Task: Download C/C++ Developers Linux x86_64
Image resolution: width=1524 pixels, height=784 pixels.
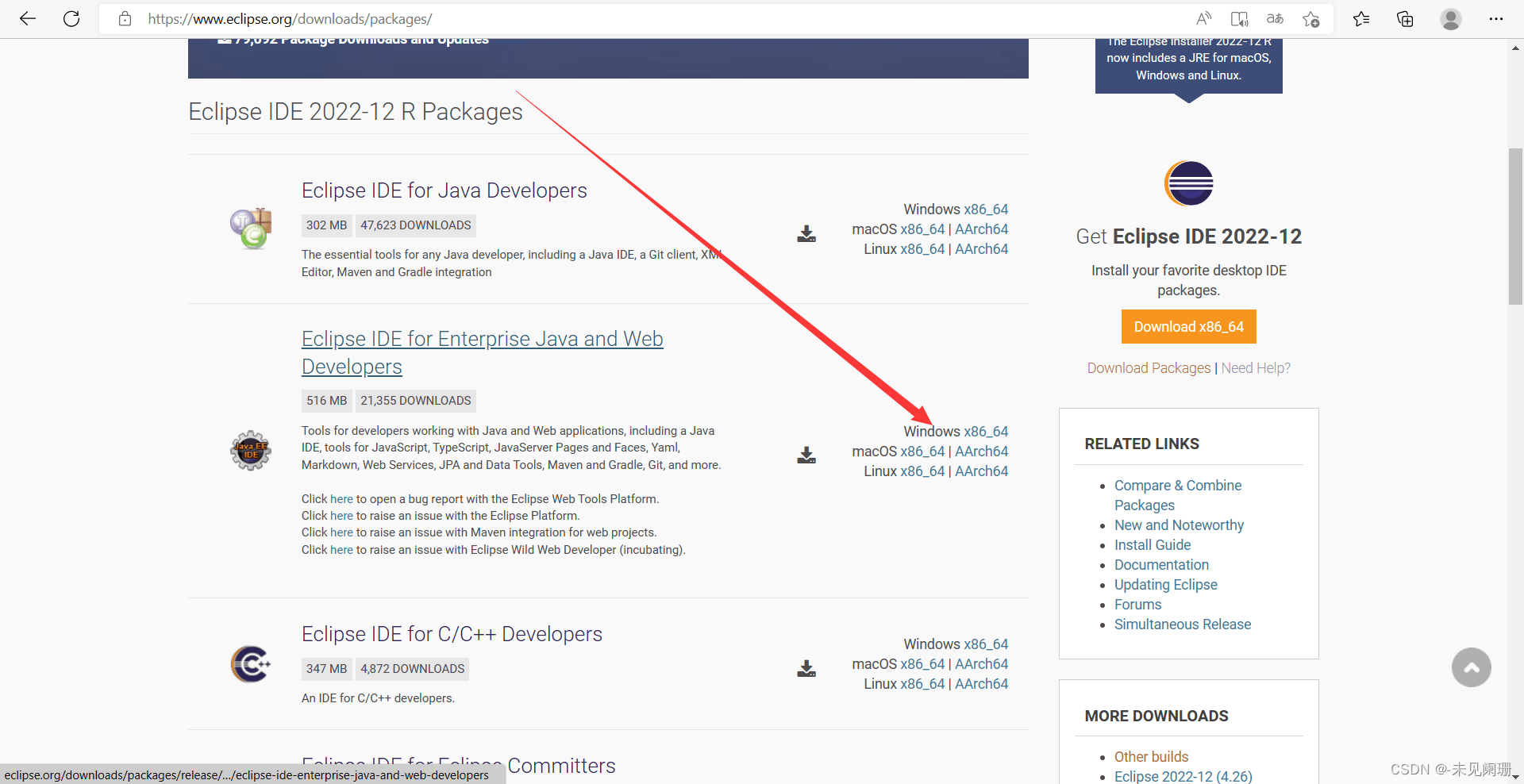Action: (922, 684)
